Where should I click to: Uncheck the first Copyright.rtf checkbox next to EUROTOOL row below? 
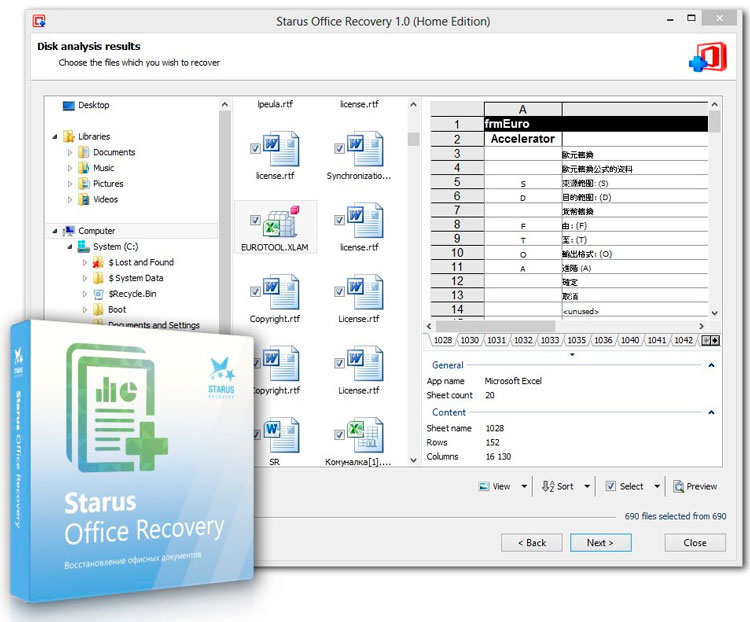pyautogui.click(x=255, y=291)
